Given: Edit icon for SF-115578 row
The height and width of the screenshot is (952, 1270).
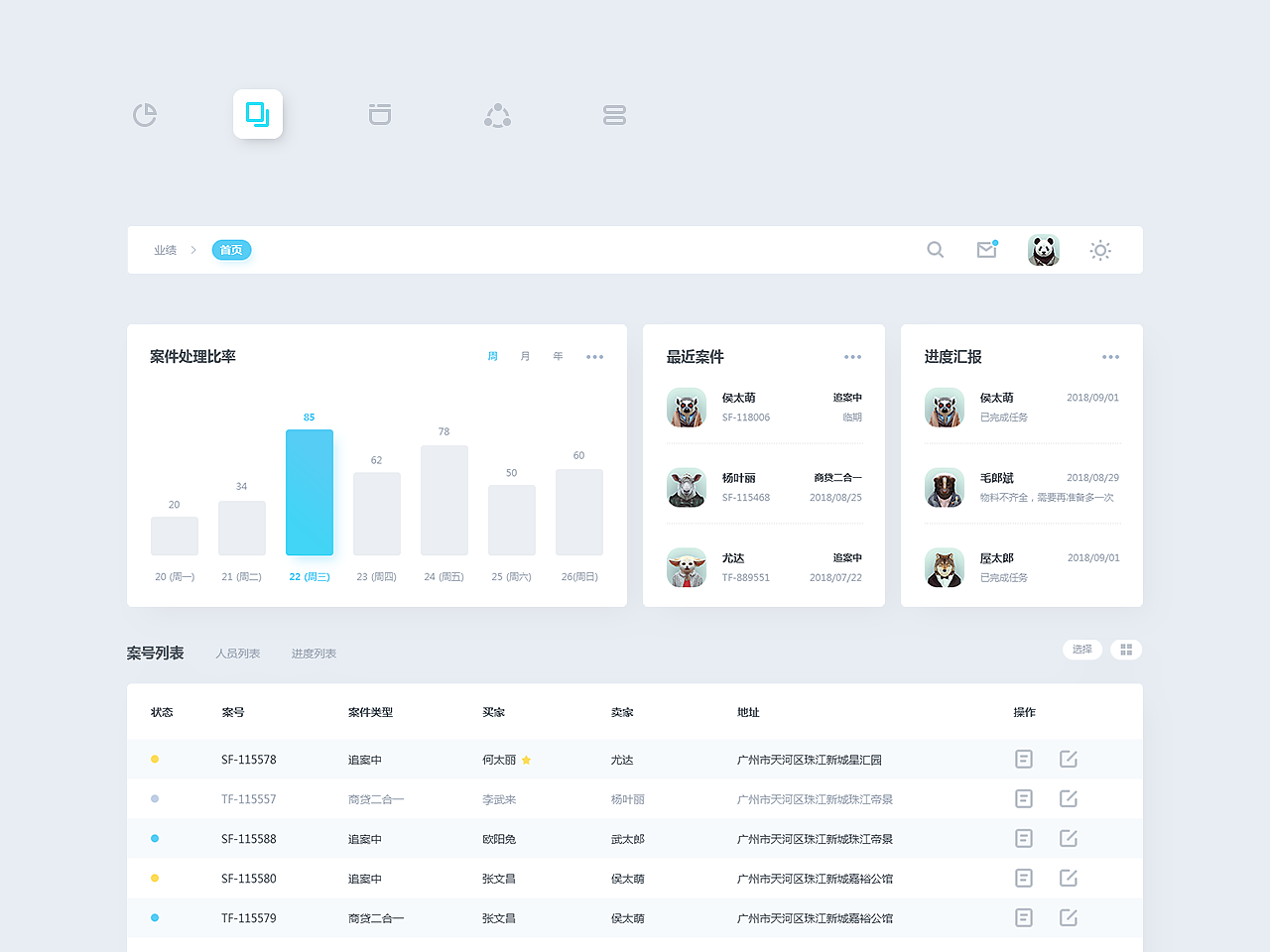Looking at the screenshot, I should [1069, 759].
